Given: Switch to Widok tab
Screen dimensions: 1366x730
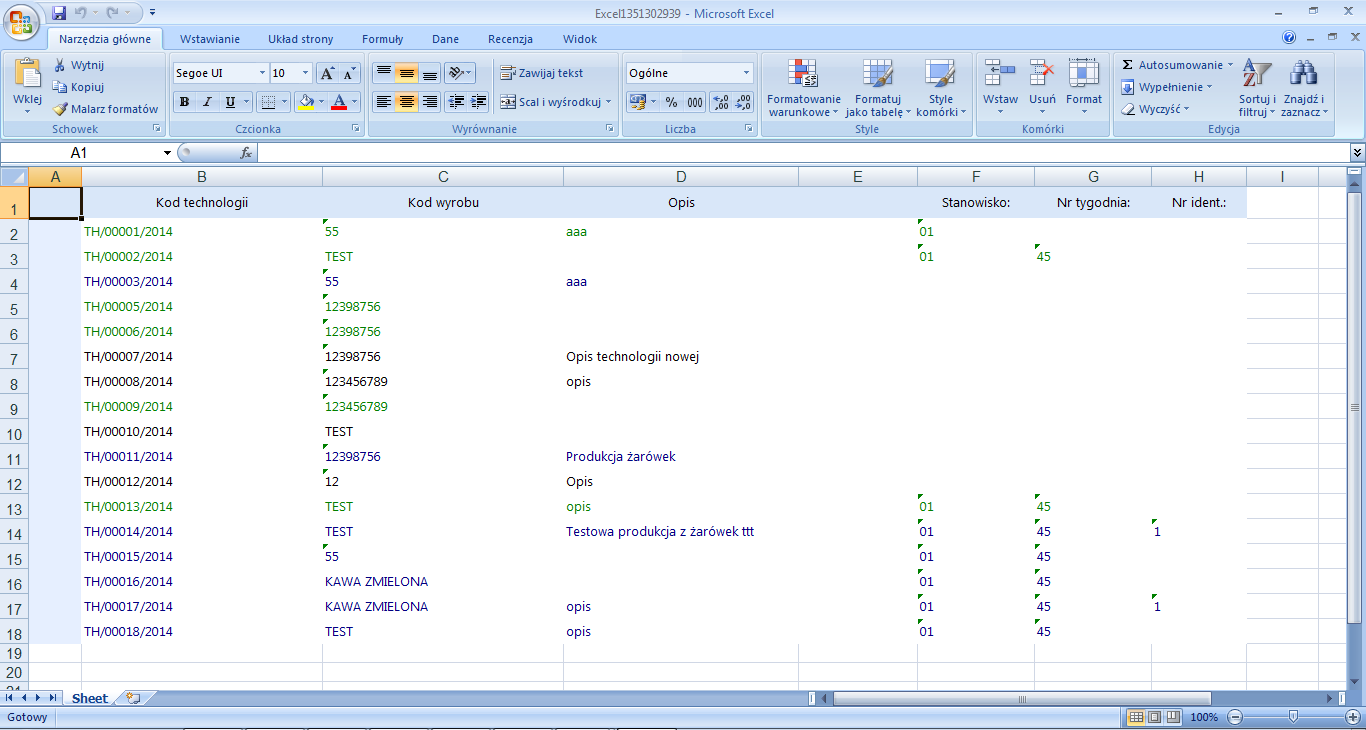Looking at the screenshot, I should click(580, 39).
